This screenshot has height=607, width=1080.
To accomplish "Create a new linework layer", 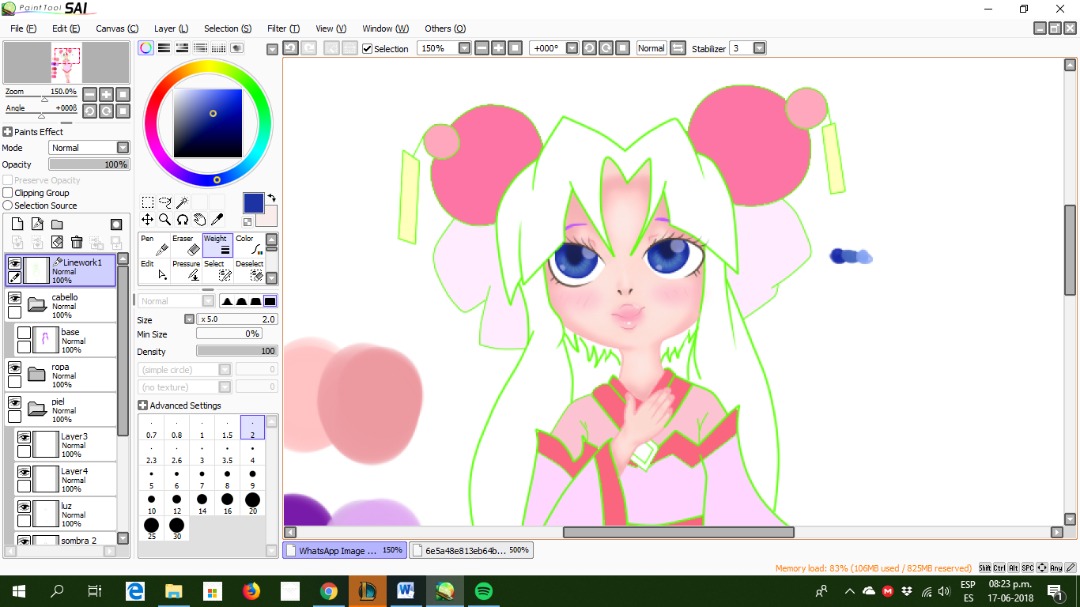I will coord(37,224).
